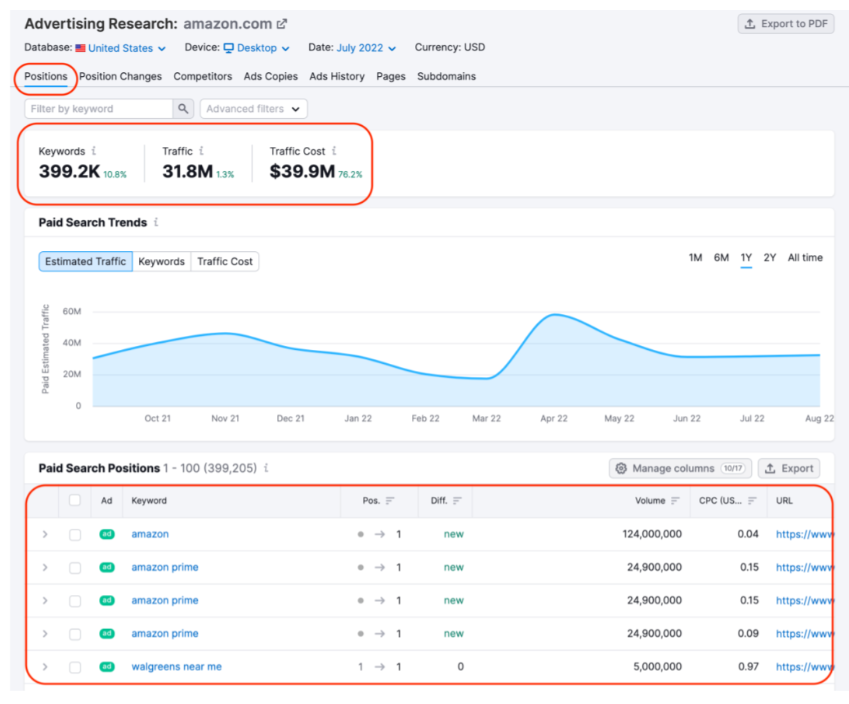Click the URL column header
The width and height of the screenshot is (849, 704).
(x=784, y=500)
